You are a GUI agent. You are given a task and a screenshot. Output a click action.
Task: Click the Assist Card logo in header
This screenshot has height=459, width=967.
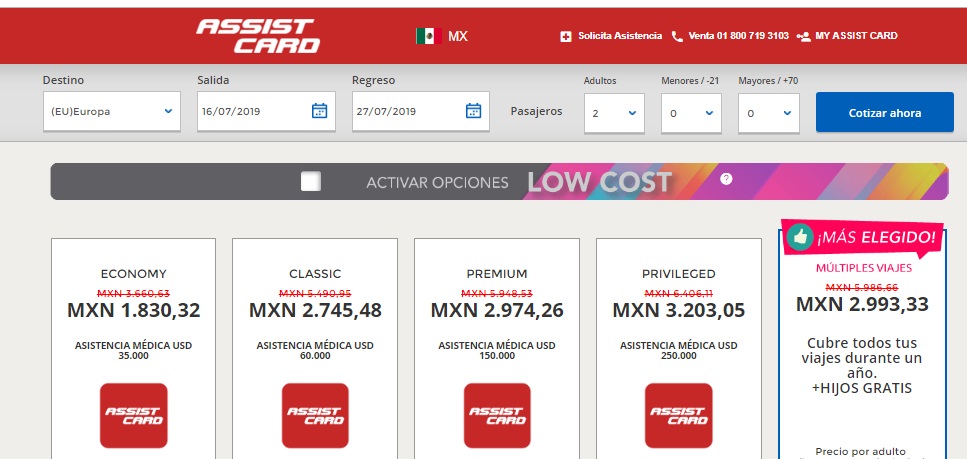258,36
